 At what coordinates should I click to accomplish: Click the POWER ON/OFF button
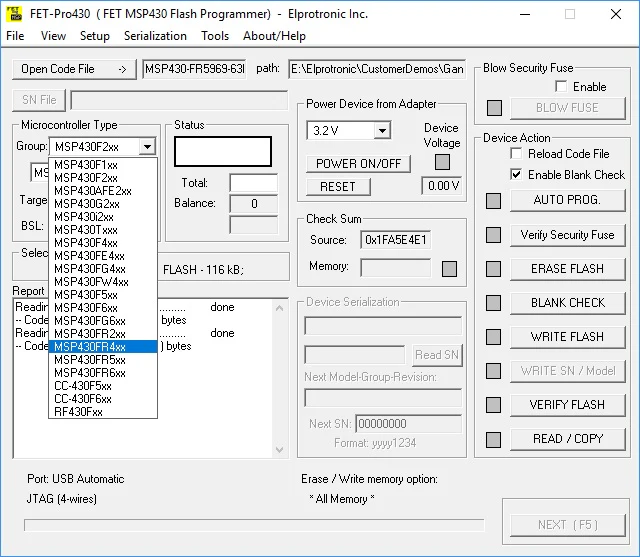point(358,163)
